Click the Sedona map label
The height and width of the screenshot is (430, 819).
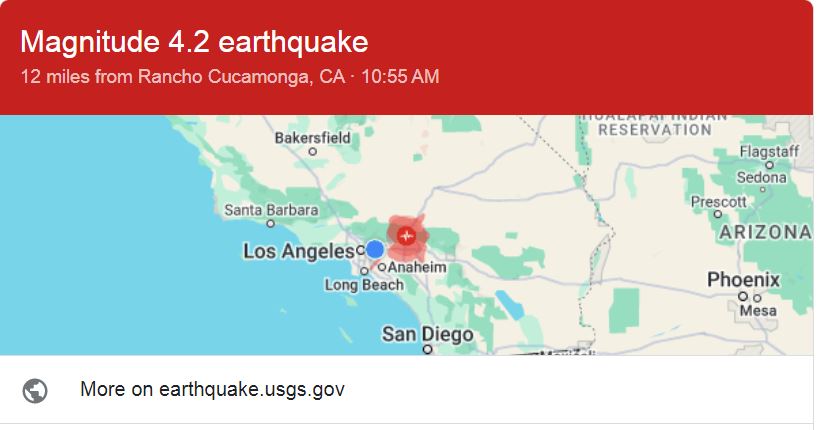point(762,178)
